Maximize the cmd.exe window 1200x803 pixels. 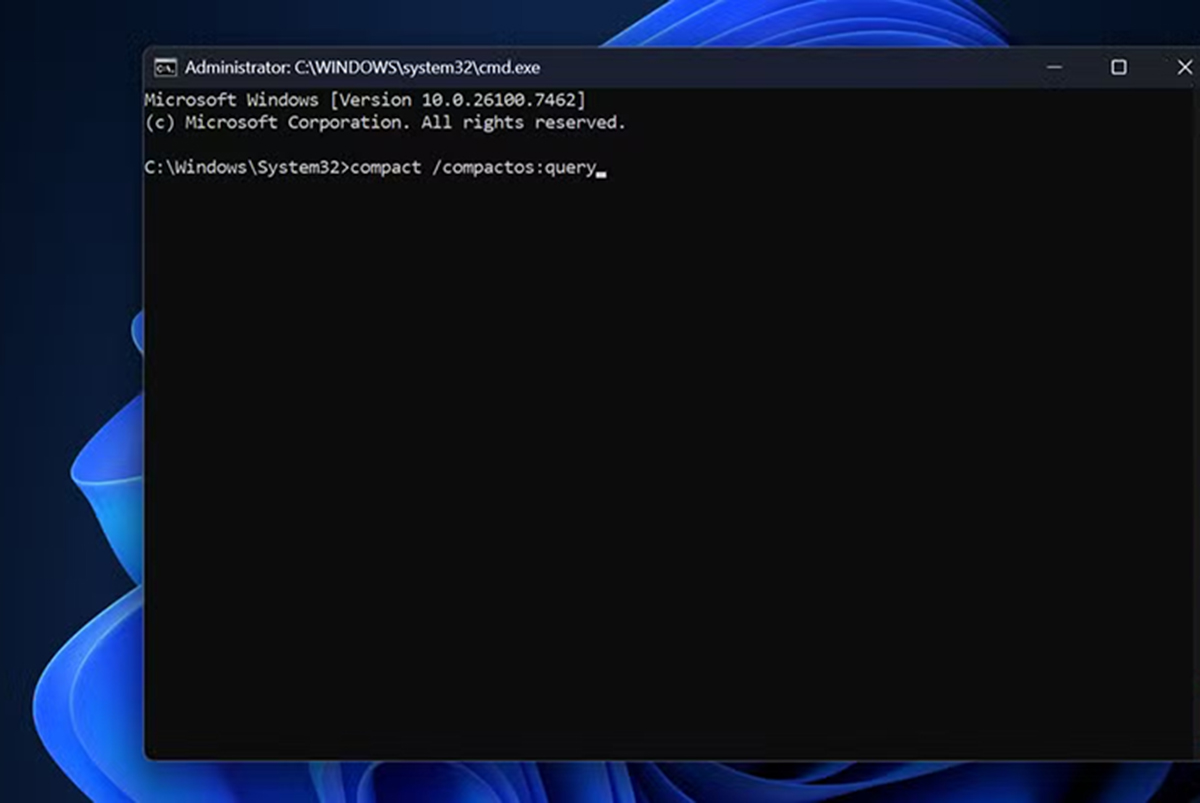point(1119,68)
